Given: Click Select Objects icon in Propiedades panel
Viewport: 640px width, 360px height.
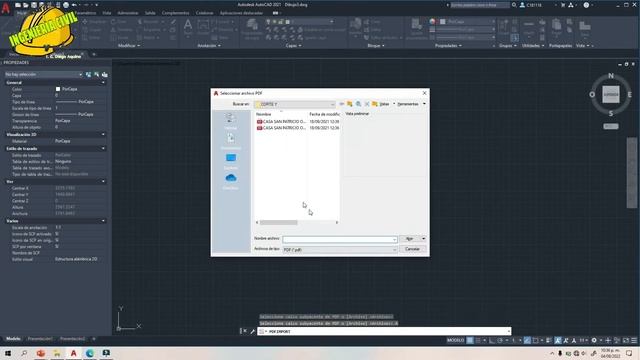Looking at the screenshot, I should (97, 74).
